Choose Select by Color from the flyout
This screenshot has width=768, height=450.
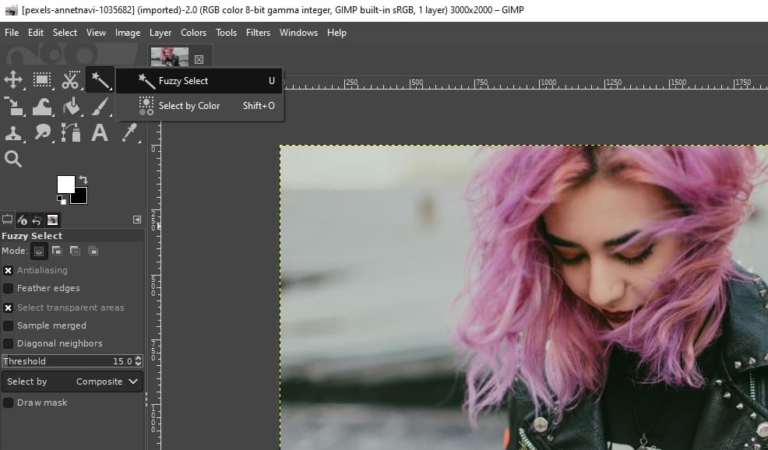click(189, 106)
